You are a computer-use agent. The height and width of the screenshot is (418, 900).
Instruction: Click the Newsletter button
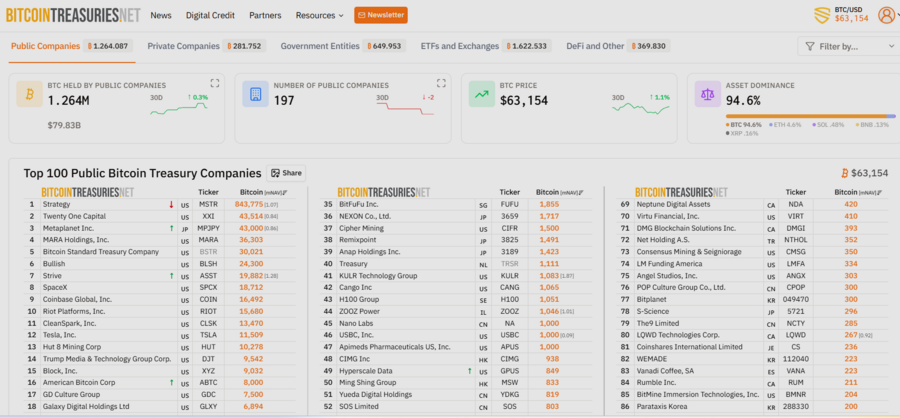click(381, 15)
